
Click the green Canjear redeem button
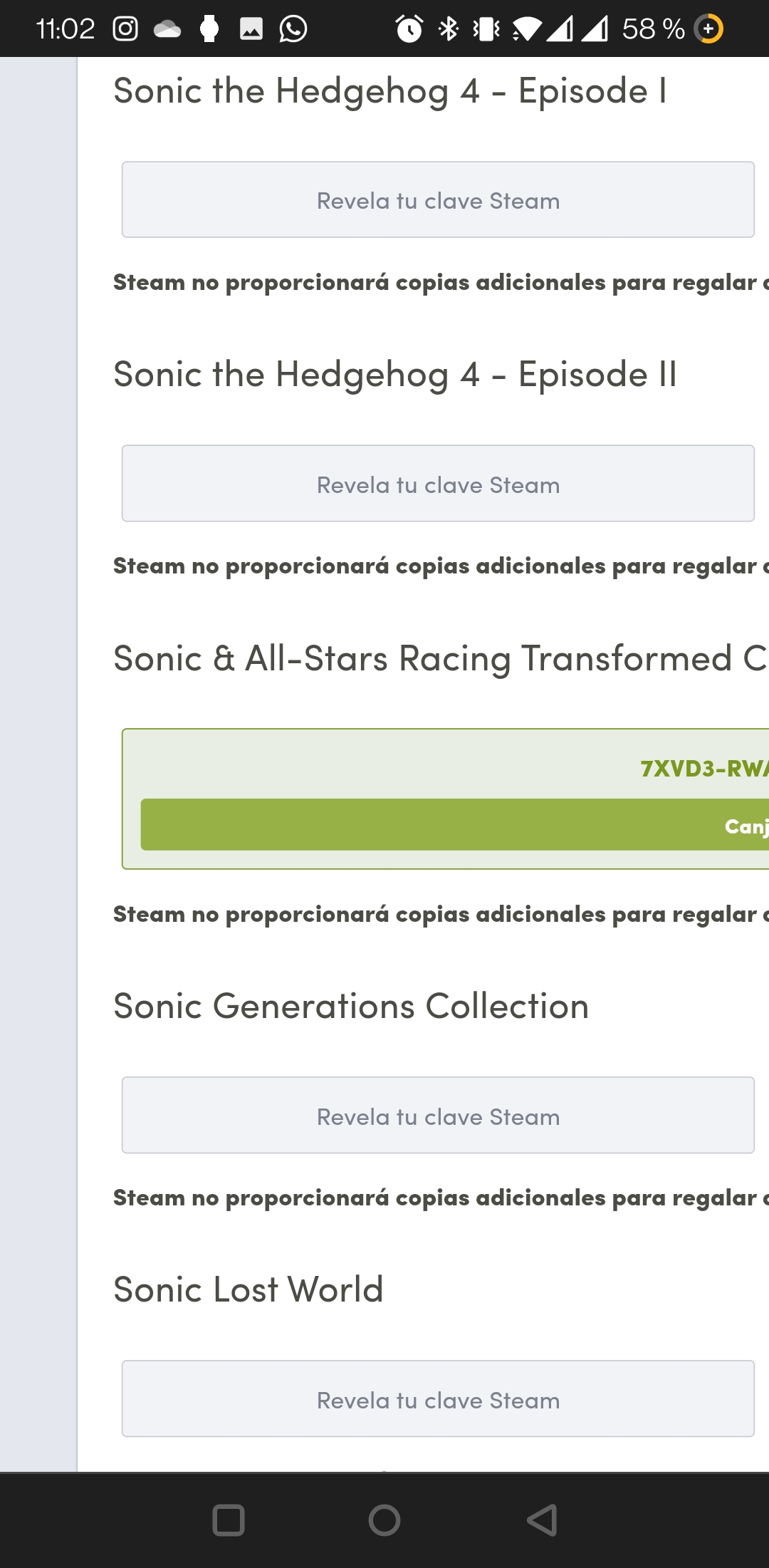(x=455, y=825)
